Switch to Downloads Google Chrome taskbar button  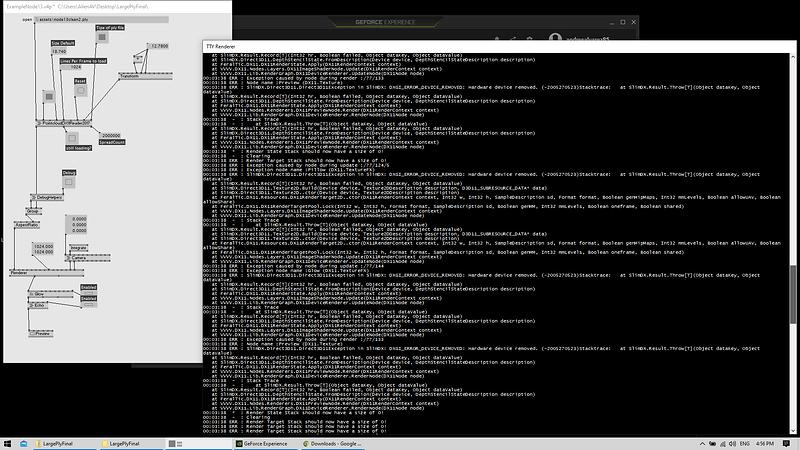pyautogui.click(x=333, y=444)
